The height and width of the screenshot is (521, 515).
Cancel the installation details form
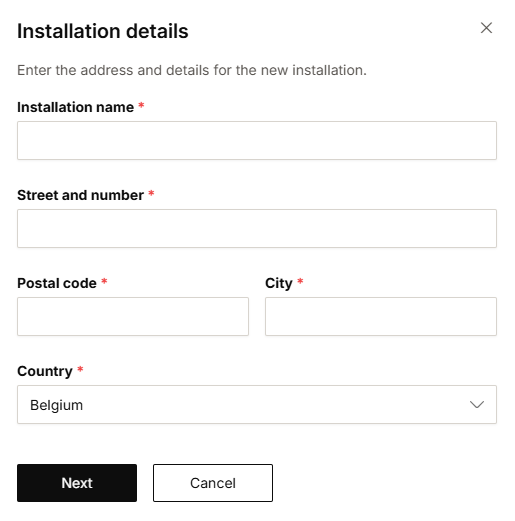click(213, 483)
